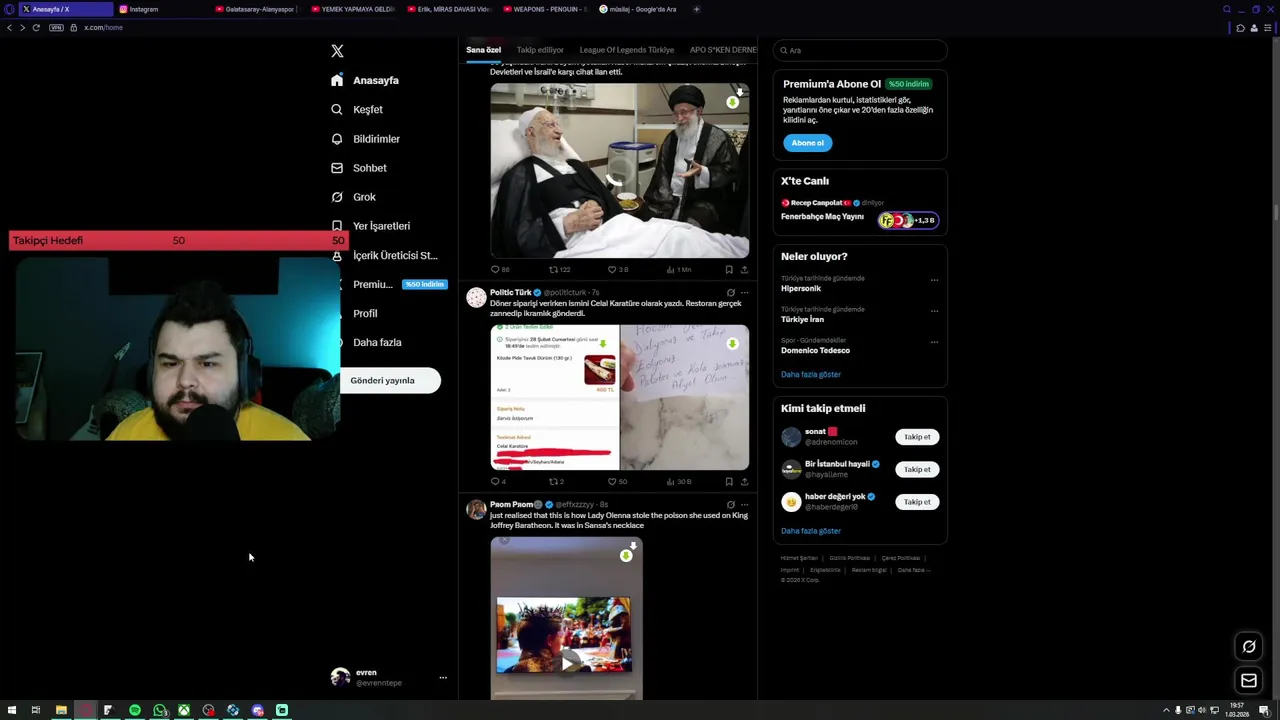This screenshot has height=720, width=1280.
Task: Bookmark the cleric photo post
Action: [x=729, y=269]
